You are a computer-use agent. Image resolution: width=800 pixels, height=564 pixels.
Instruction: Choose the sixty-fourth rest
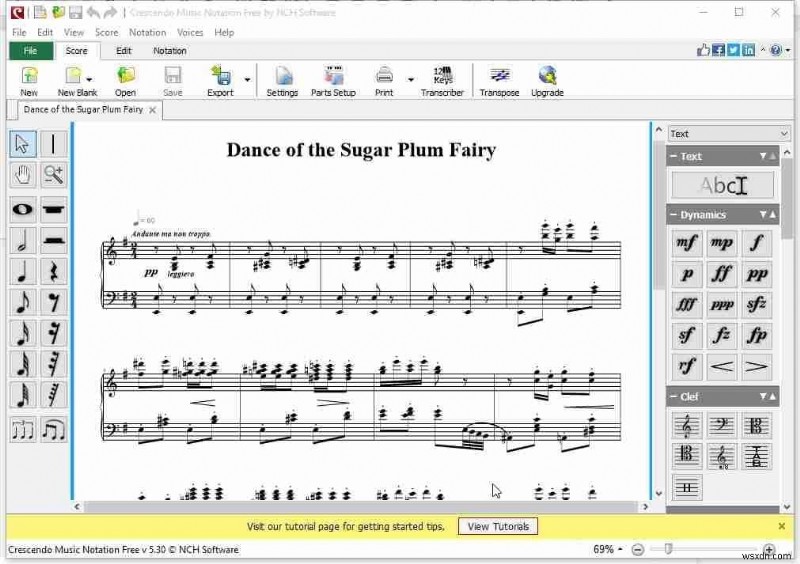[x=53, y=396]
